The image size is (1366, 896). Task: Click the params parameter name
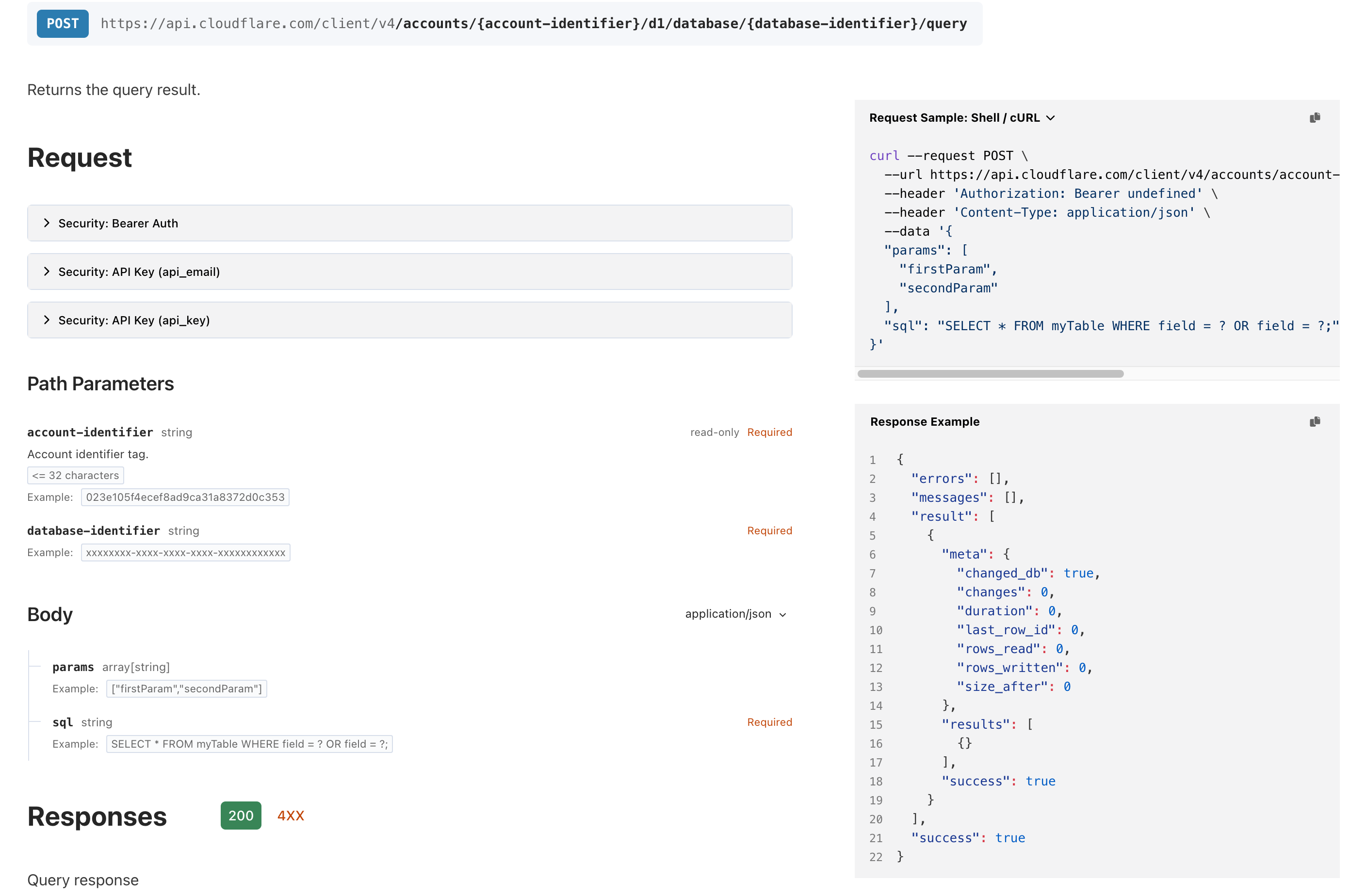(x=73, y=667)
